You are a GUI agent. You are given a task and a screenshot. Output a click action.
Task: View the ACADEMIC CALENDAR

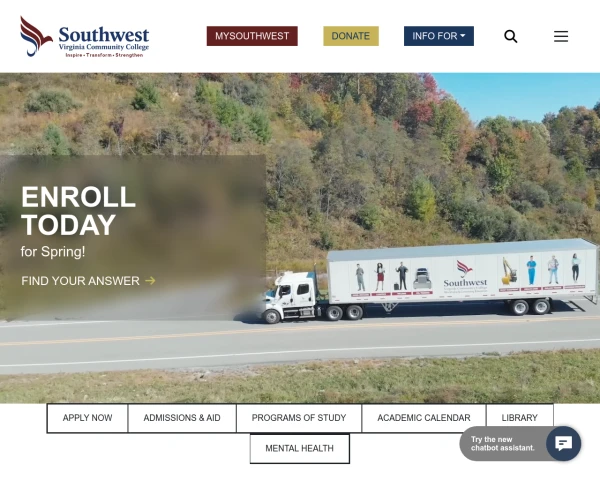(x=424, y=418)
